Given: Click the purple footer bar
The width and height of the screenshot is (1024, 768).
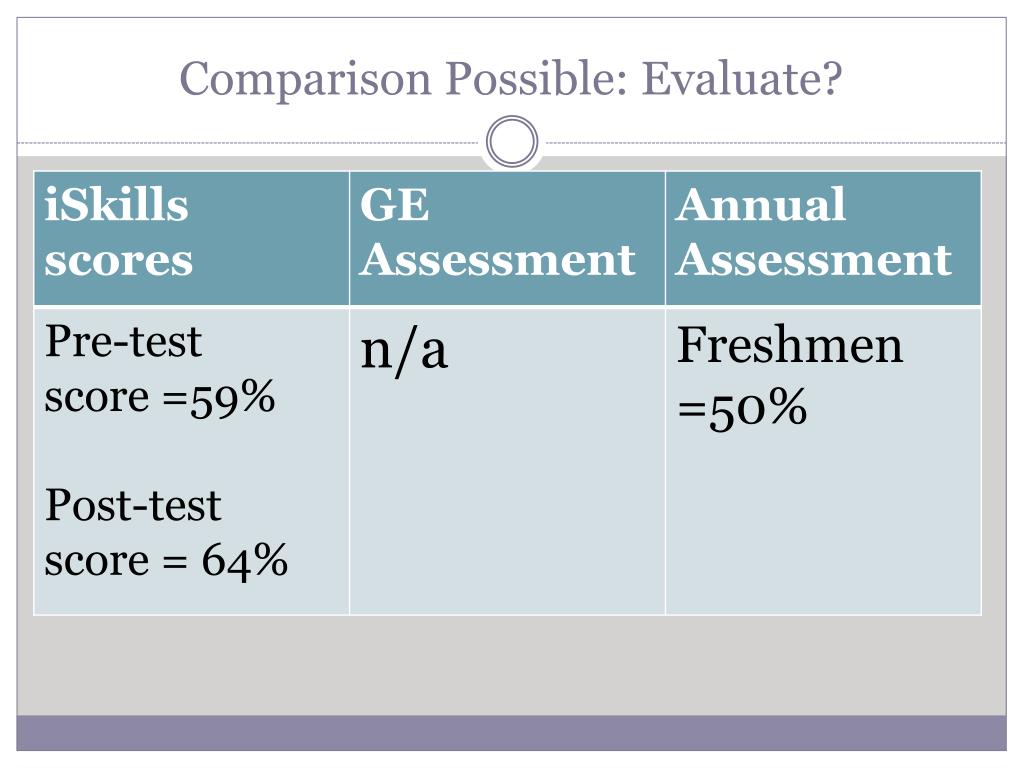Looking at the screenshot, I should tap(511, 733).
